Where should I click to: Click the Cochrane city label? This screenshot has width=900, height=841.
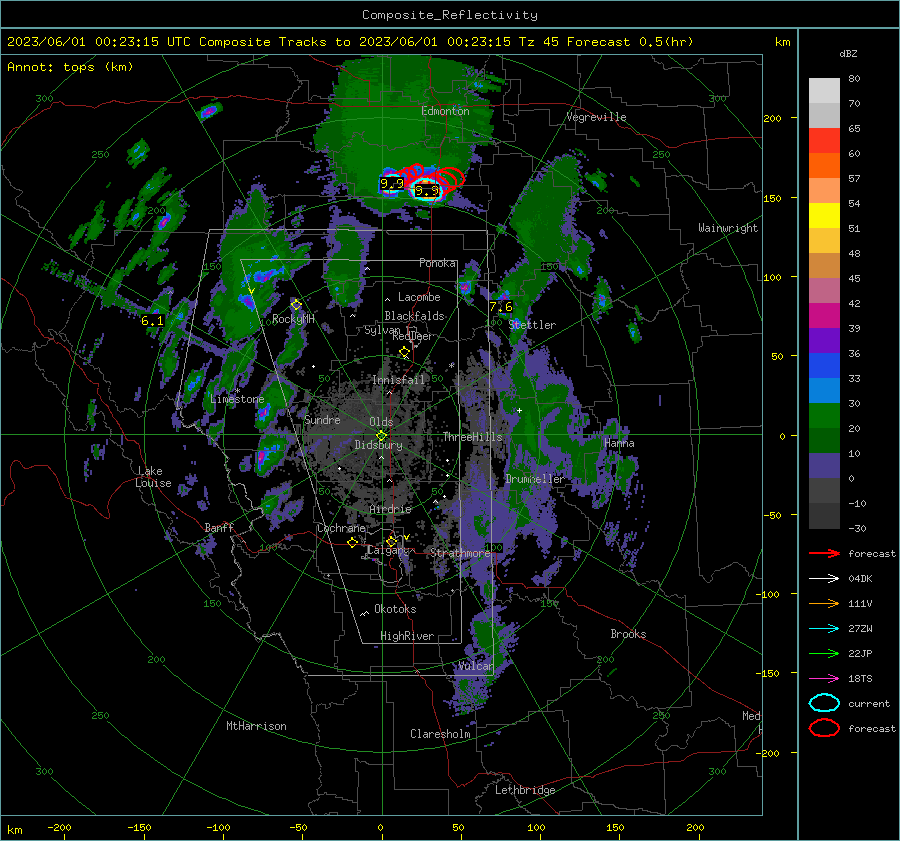point(341,528)
